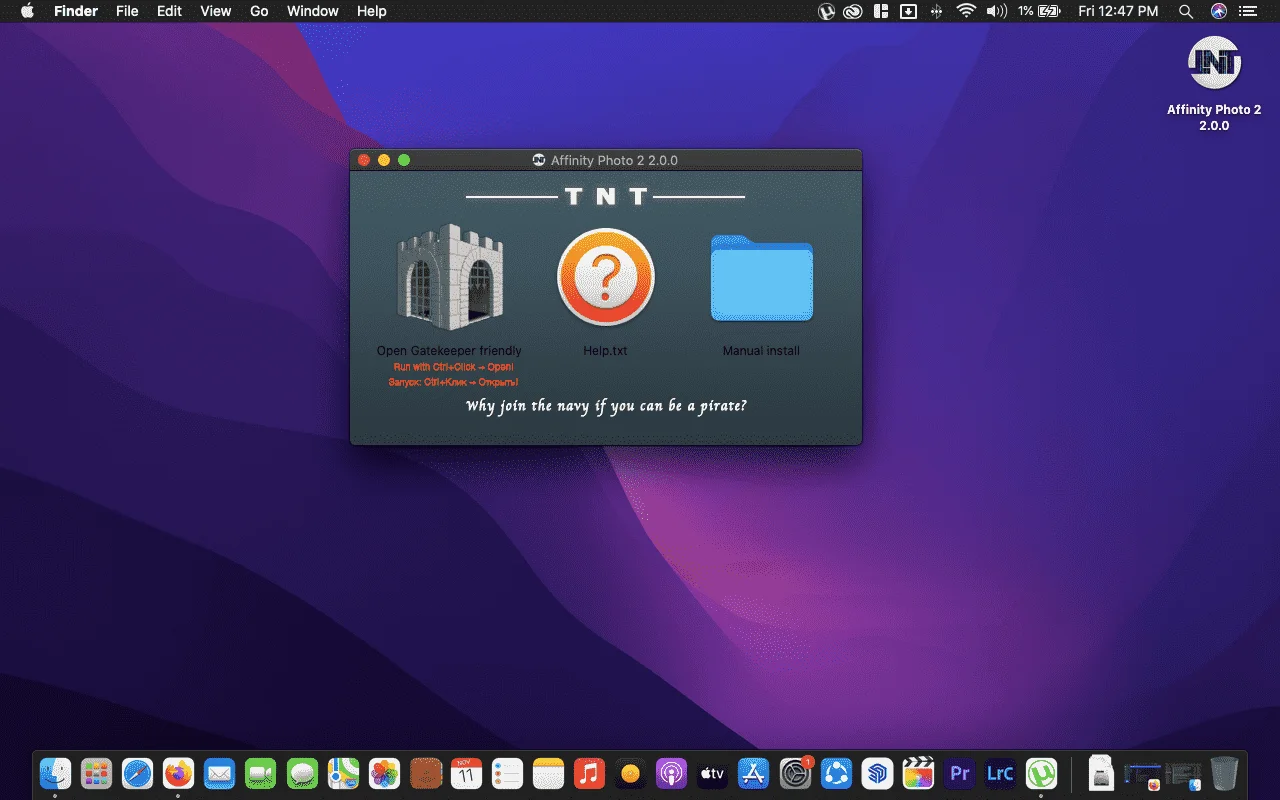Open Spotlight search in menu bar

tap(1186, 11)
